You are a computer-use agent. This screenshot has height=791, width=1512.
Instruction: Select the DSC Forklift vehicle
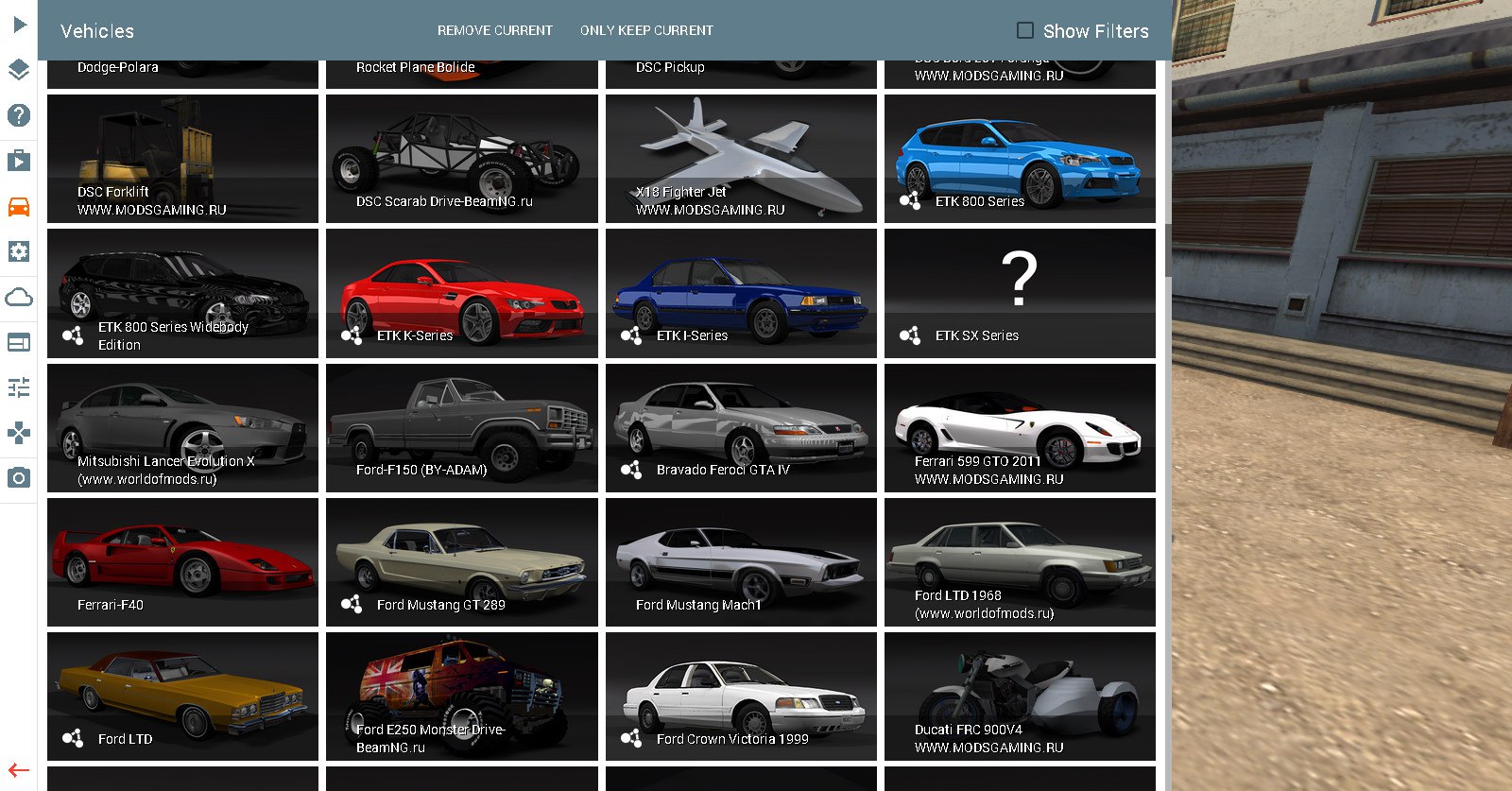coord(182,159)
